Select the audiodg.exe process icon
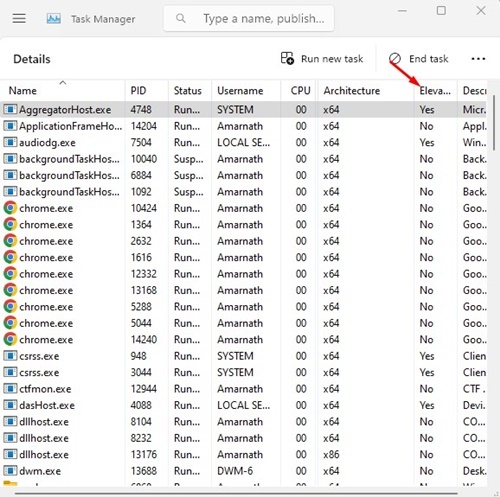The height and width of the screenshot is (497, 500). coord(10,142)
